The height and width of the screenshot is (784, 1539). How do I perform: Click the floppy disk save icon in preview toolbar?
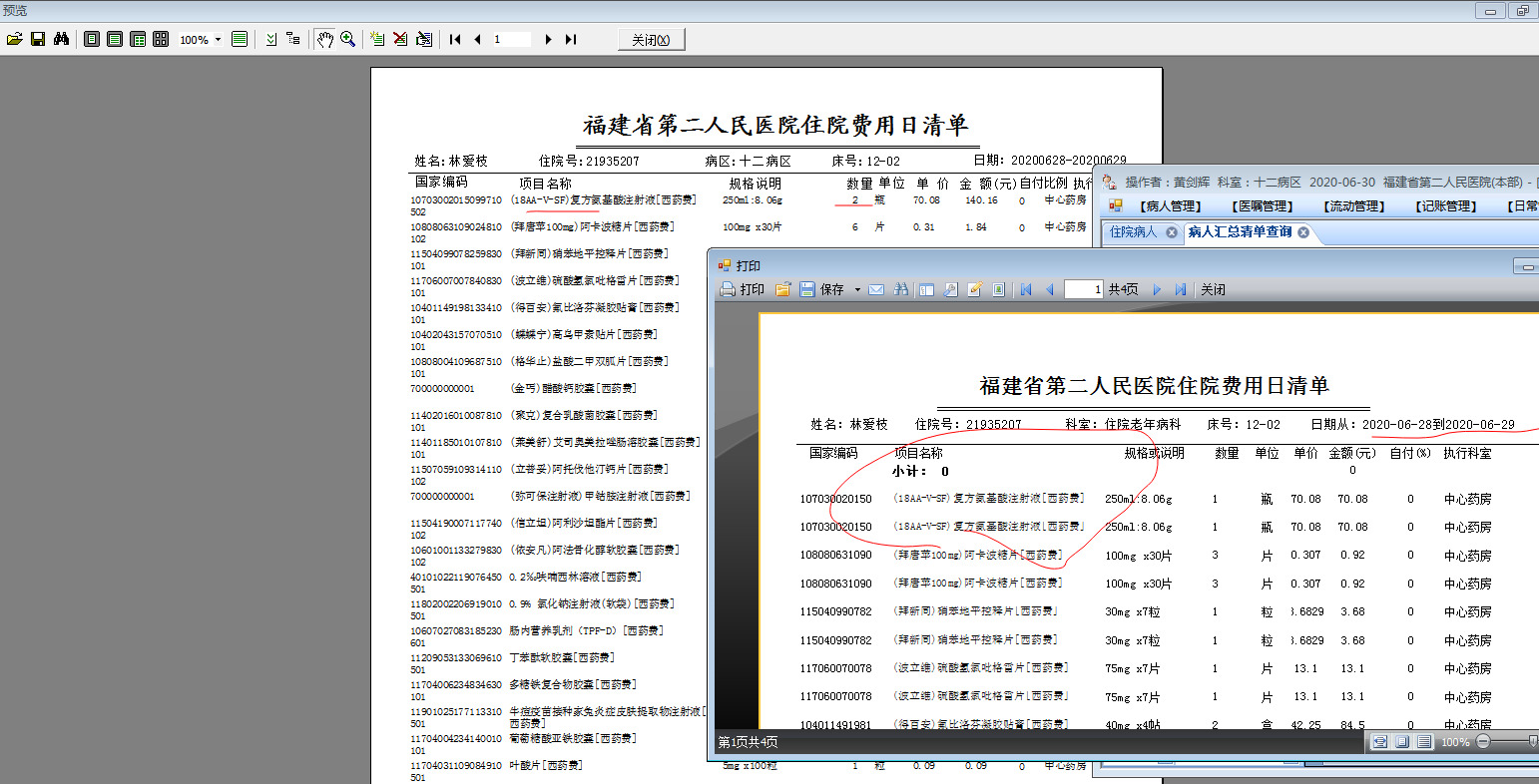(x=38, y=39)
